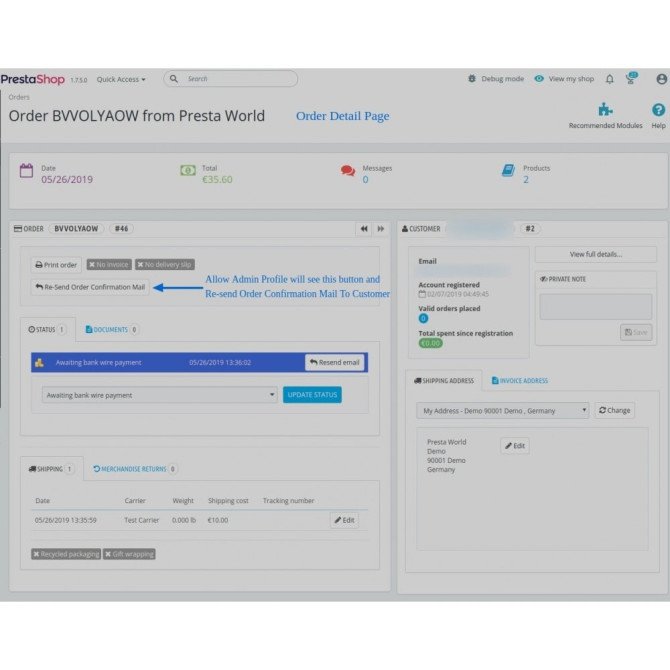This screenshot has width=670, height=670.
Task: Click the Search input field
Action: click(x=231, y=79)
